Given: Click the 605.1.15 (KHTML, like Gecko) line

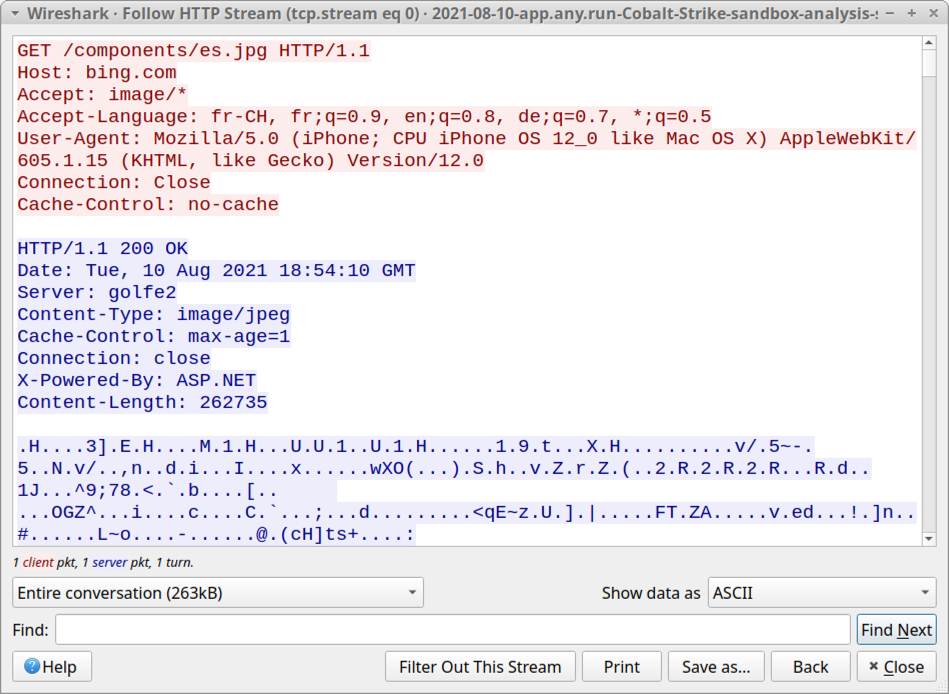Looking at the screenshot, I should pos(251,160).
